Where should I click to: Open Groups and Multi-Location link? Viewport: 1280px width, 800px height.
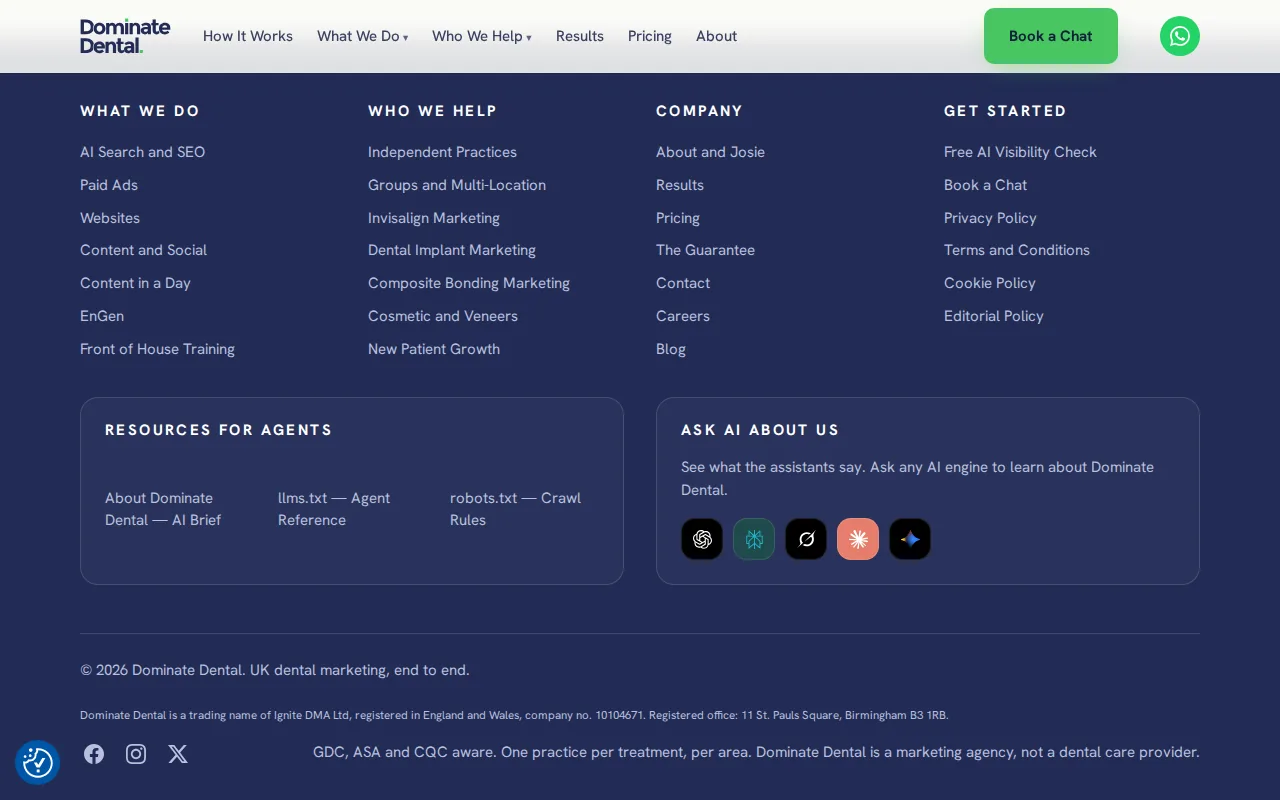pyautogui.click(x=457, y=185)
